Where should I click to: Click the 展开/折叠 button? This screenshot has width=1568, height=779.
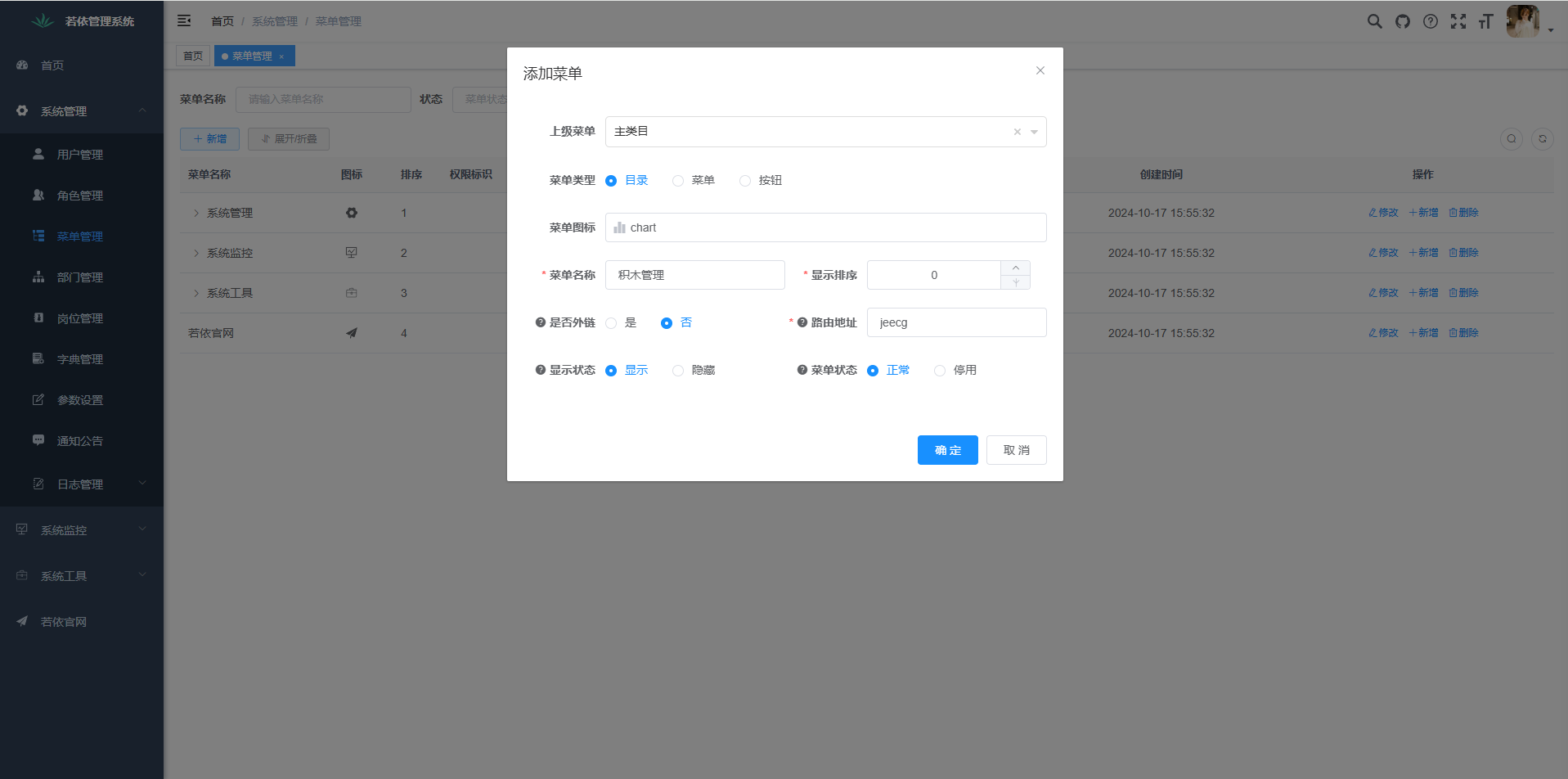[289, 139]
